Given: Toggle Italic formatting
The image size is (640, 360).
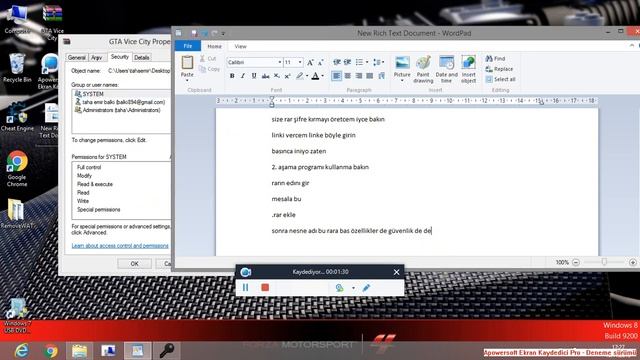Looking at the screenshot, I should pos(243,76).
